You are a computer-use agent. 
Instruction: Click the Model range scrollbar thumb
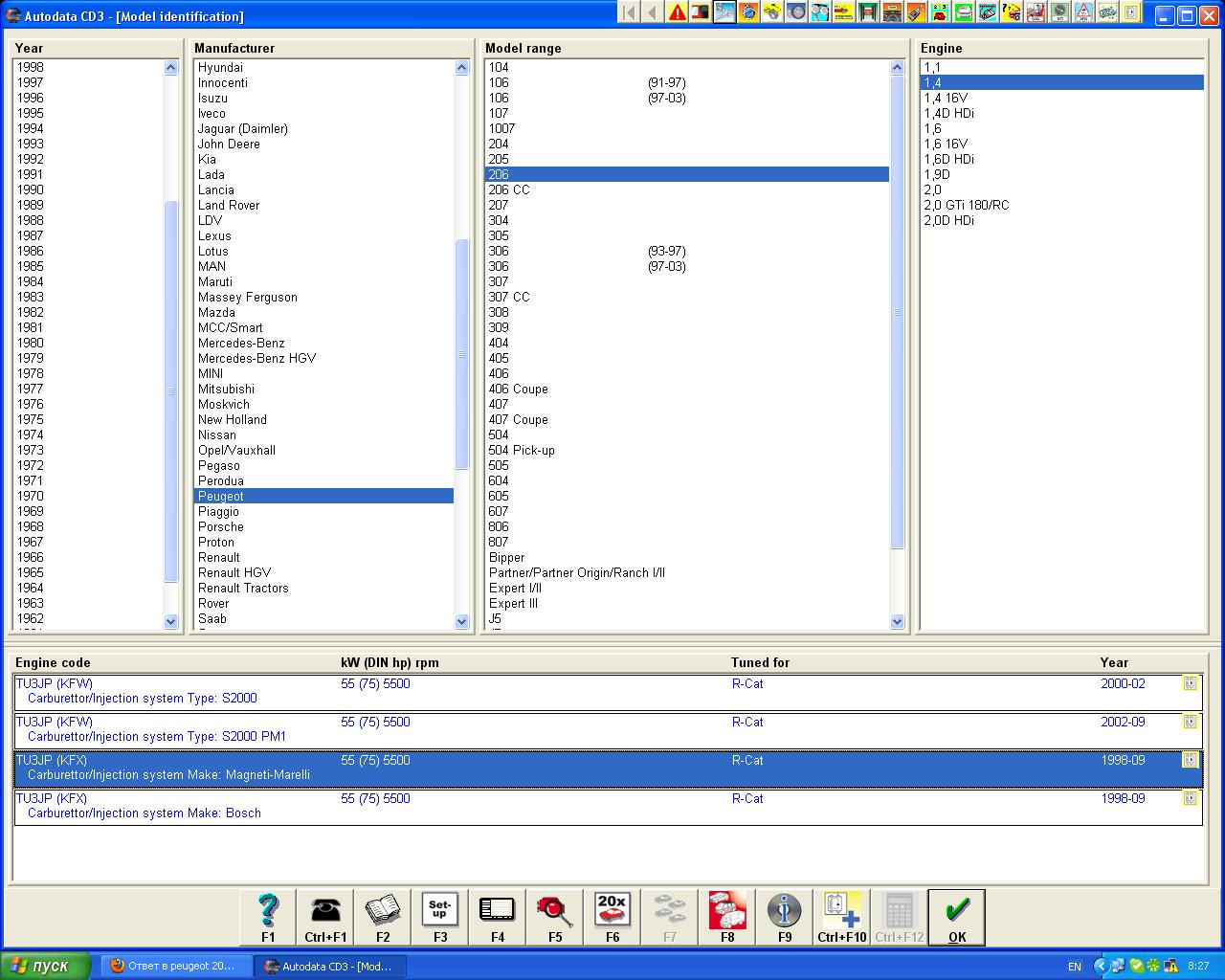[x=897, y=312]
